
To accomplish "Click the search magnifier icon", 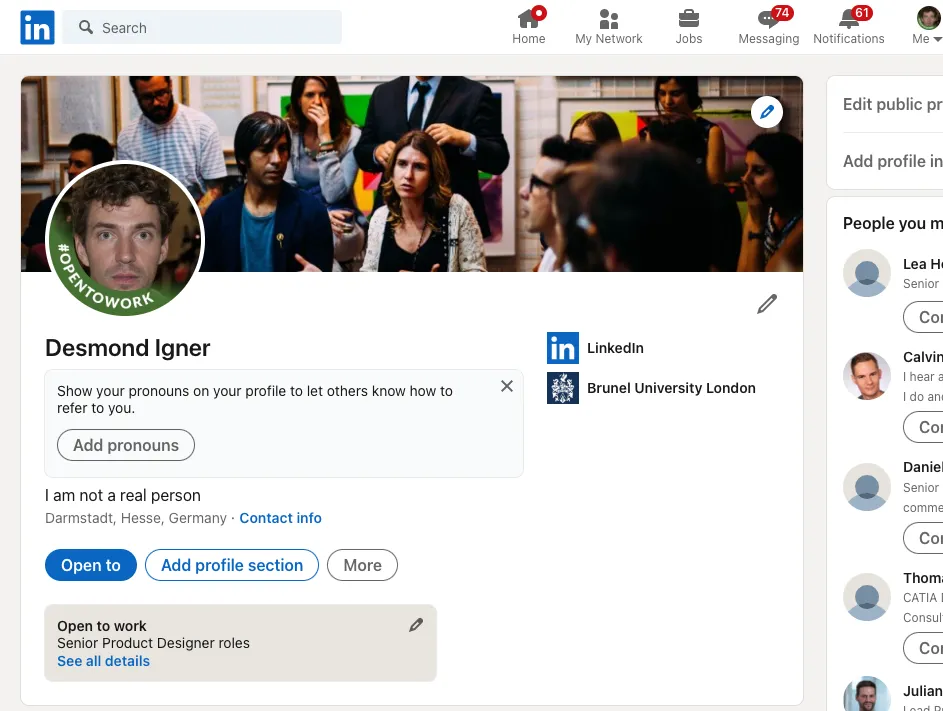I will pyautogui.click(x=86, y=27).
